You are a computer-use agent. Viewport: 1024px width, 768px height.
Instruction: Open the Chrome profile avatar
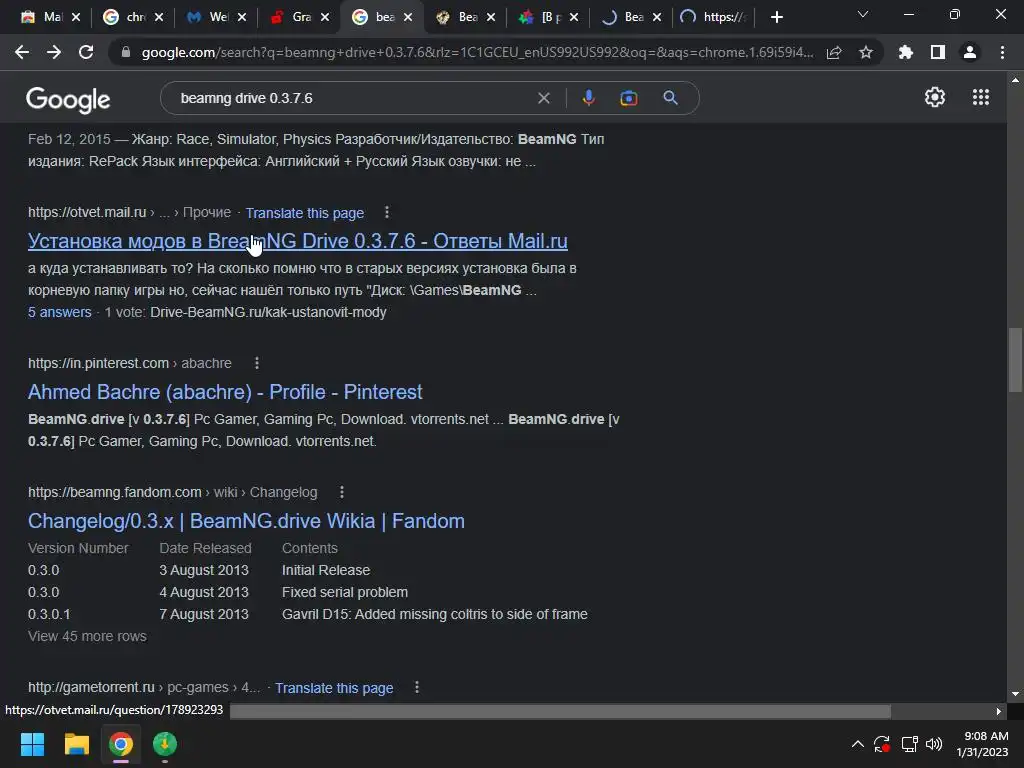tap(970, 52)
